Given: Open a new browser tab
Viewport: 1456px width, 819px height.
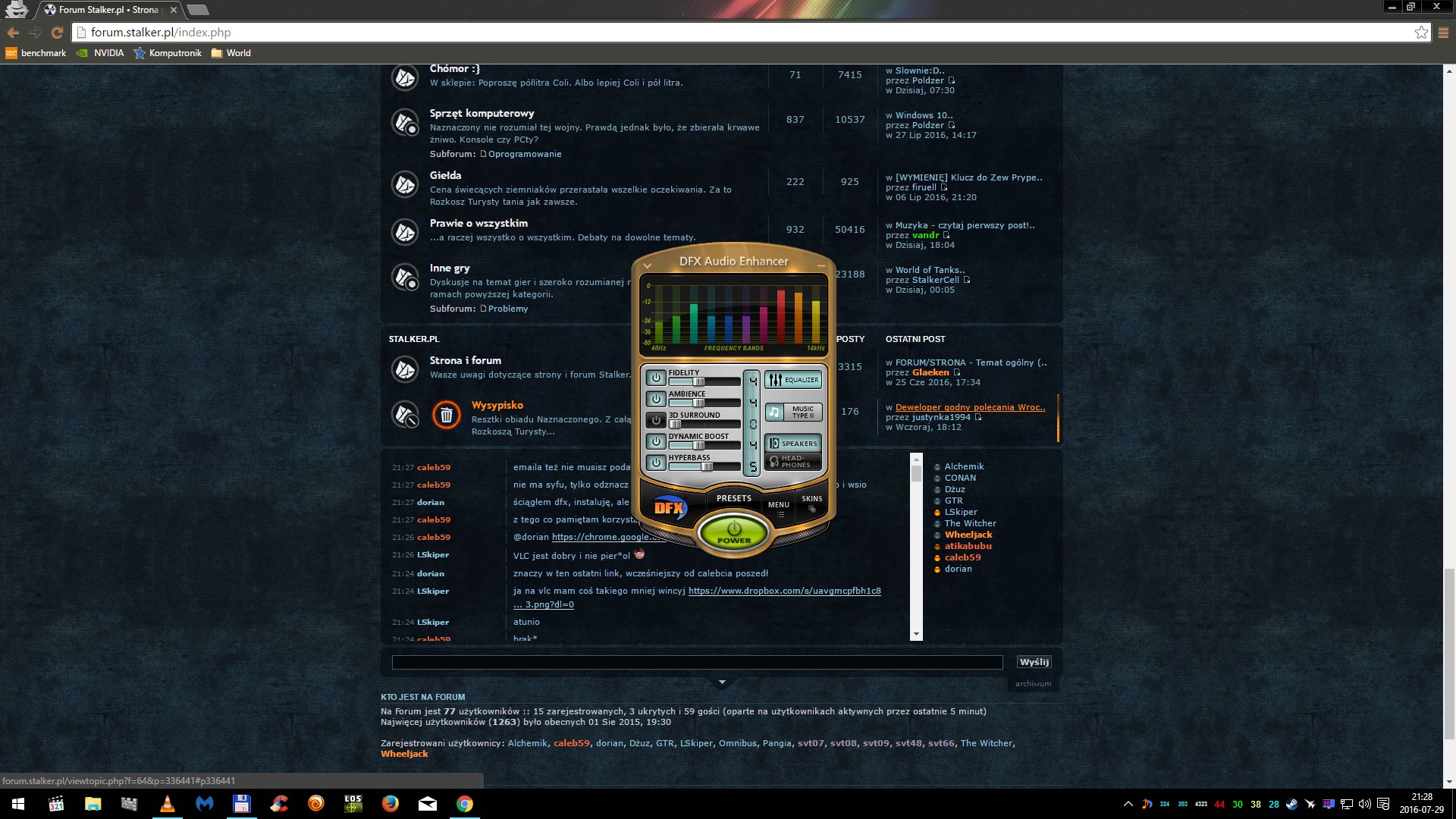Looking at the screenshot, I should [x=197, y=10].
